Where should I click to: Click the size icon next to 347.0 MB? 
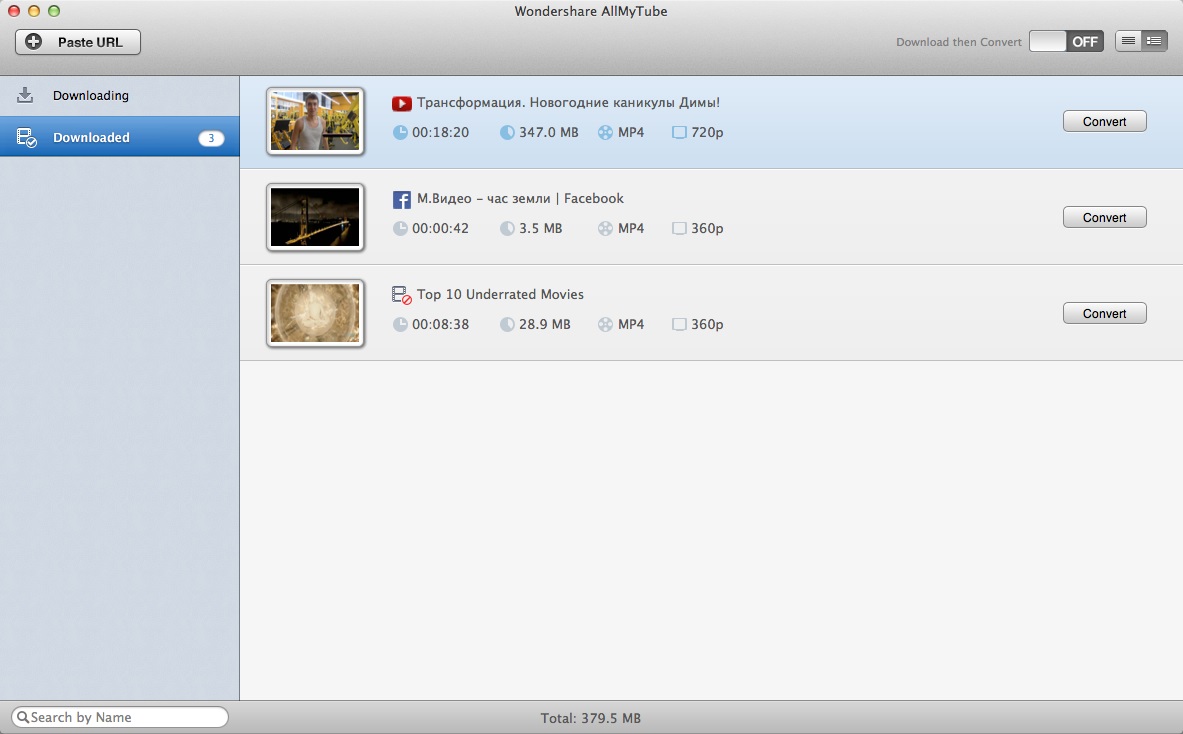click(x=507, y=133)
